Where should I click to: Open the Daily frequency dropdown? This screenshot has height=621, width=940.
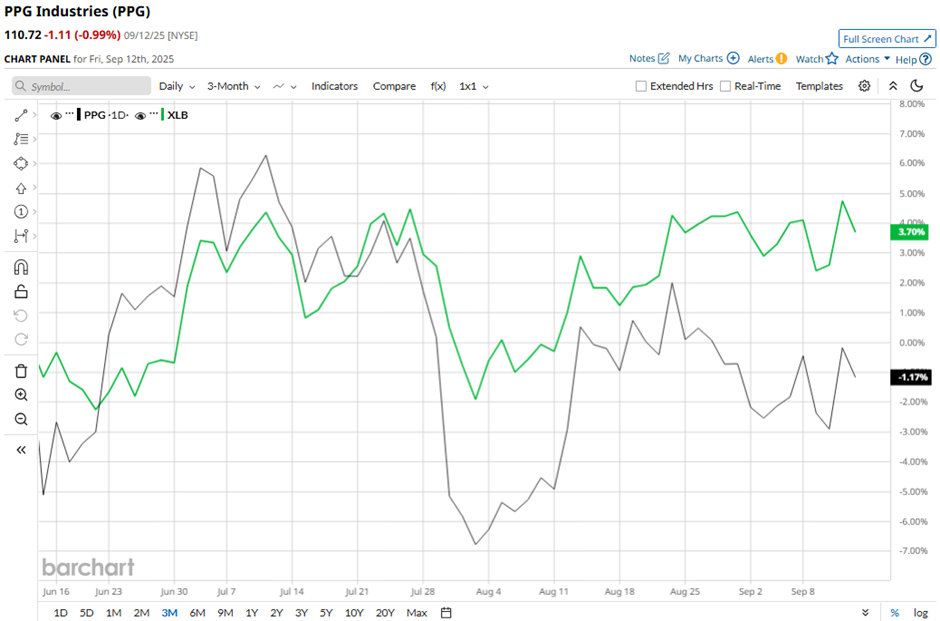[x=177, y=86]
